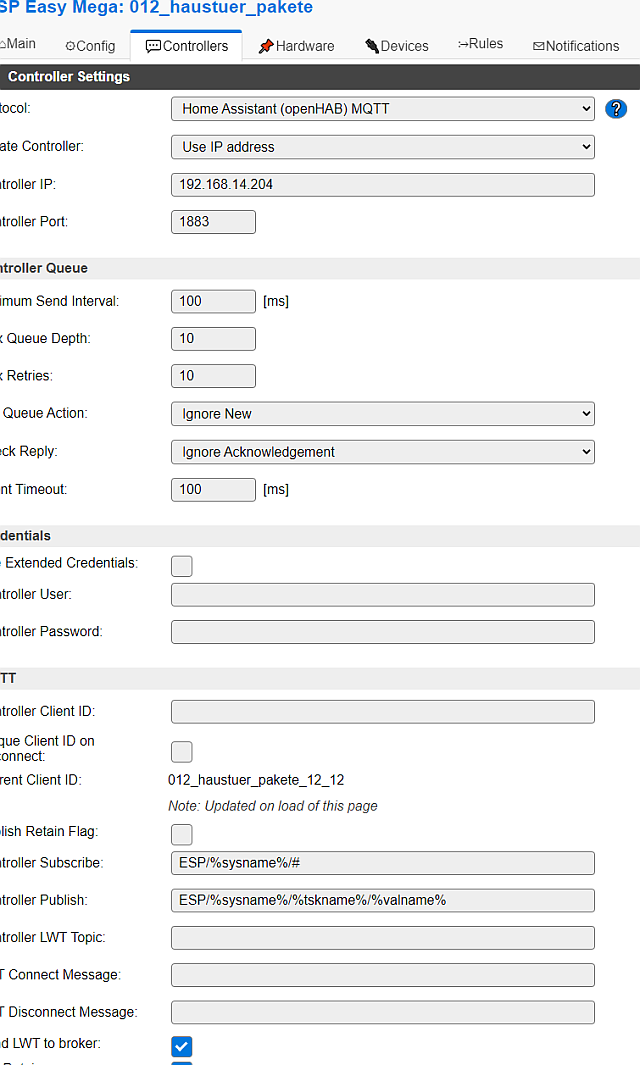Select the Controllers tab

point(187,46)
